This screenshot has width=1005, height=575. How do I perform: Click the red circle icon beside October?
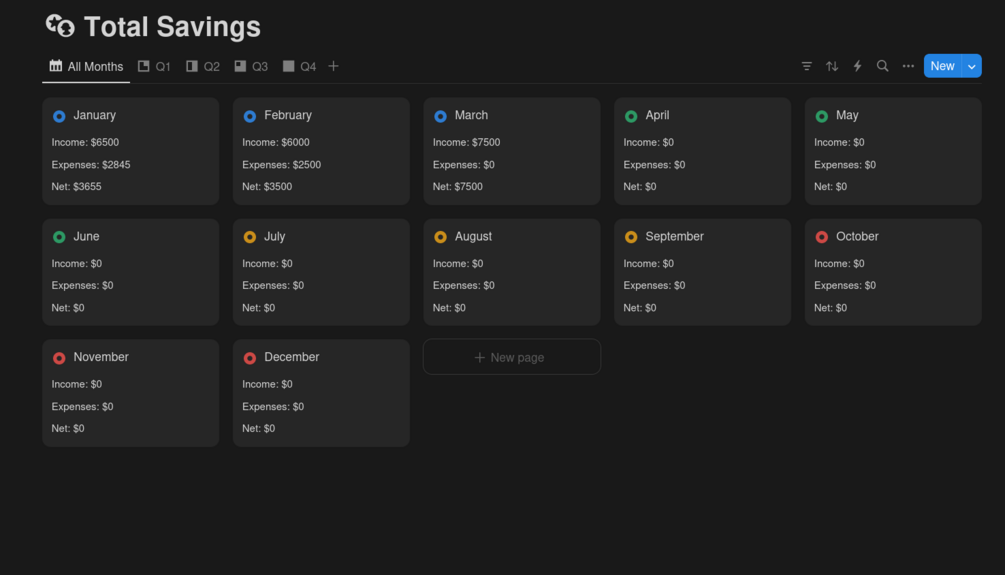pos(822,237)
